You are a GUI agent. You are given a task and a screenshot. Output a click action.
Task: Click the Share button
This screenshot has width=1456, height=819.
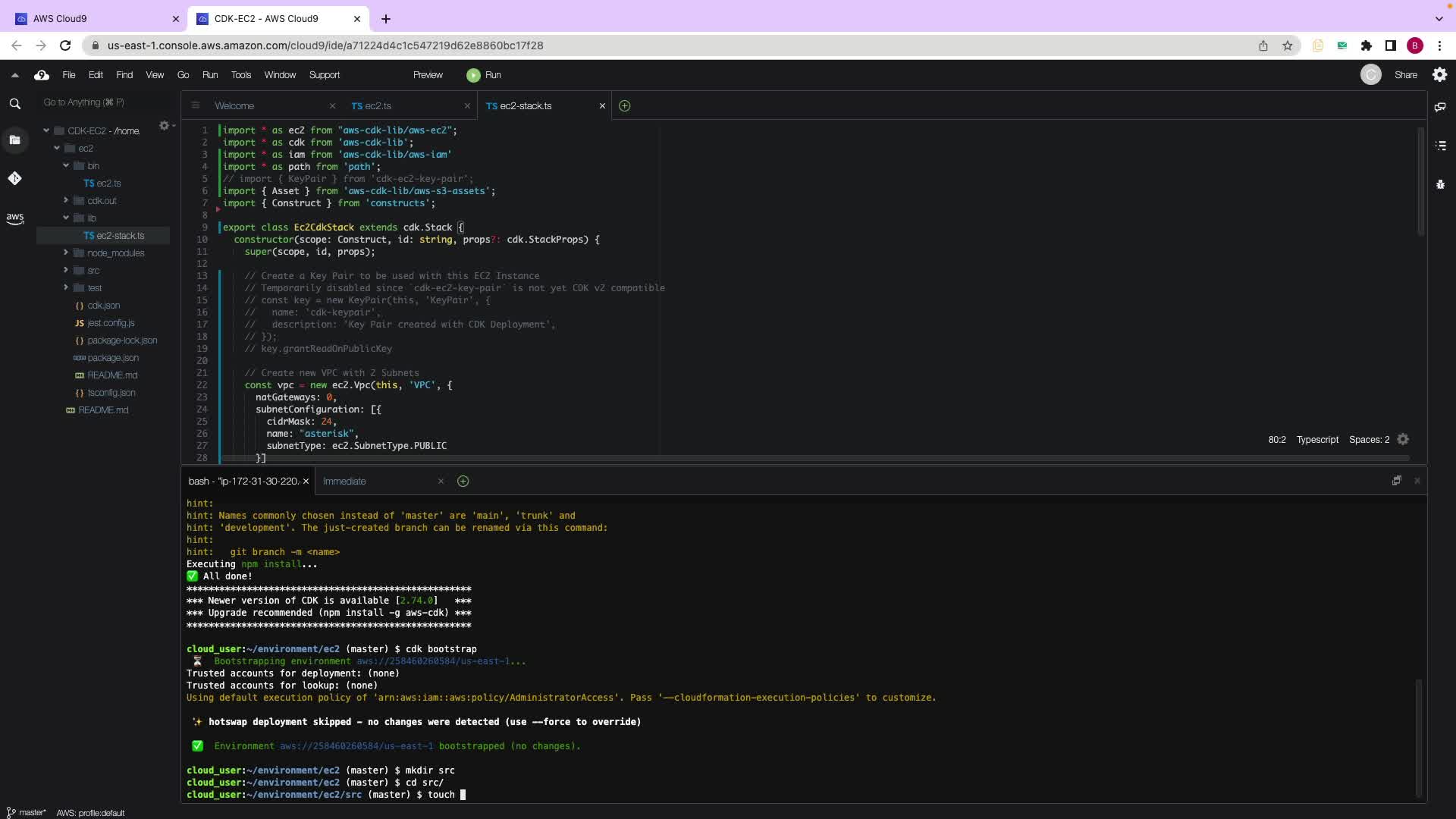pos(1405,75)
